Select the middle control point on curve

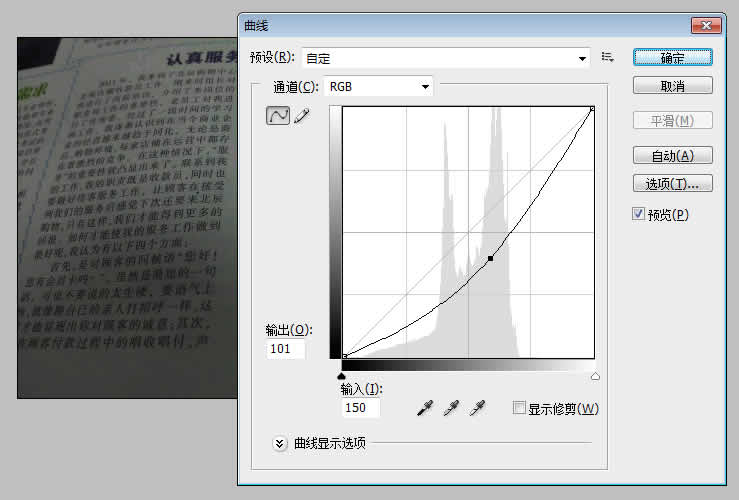[490, 259]
